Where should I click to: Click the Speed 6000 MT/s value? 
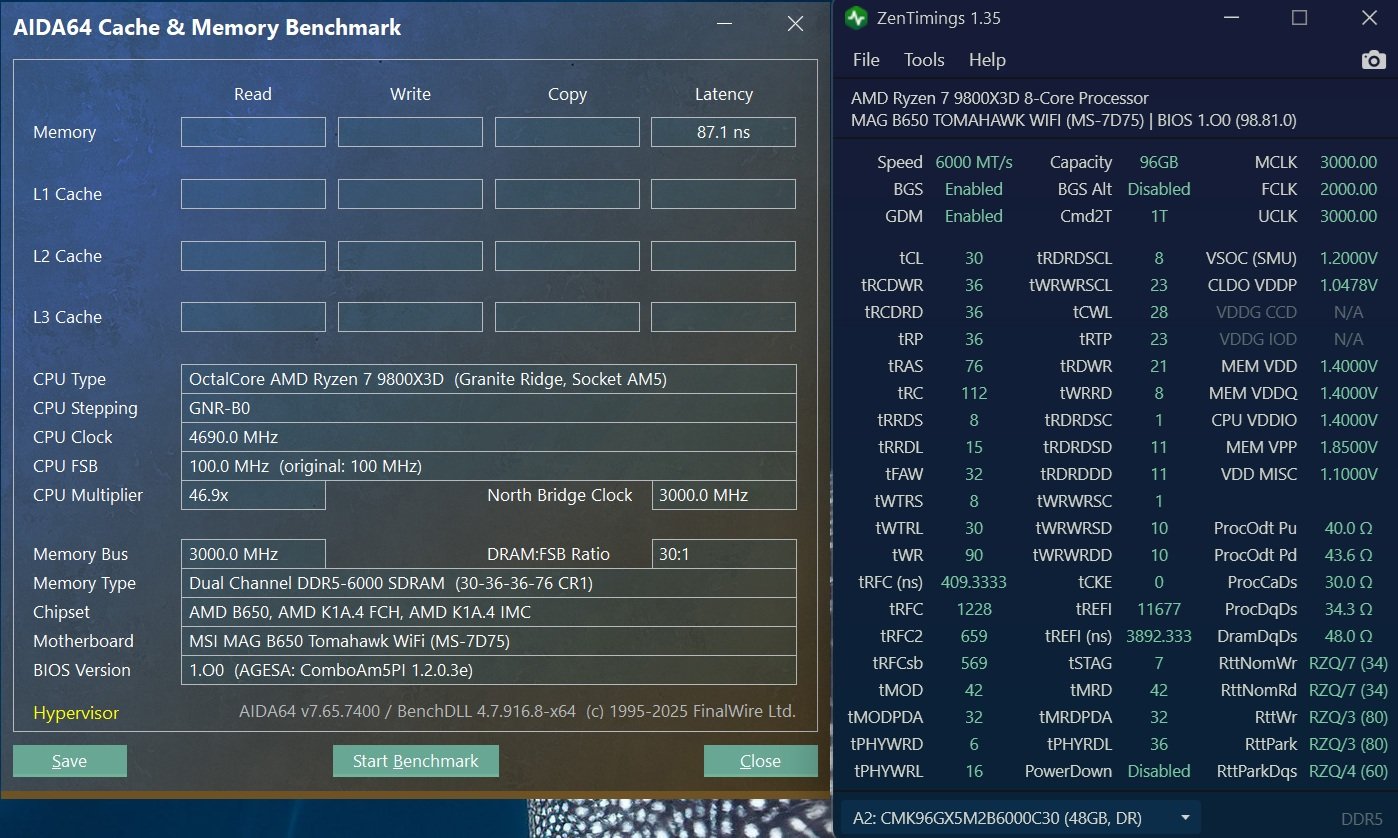(974, 162)
